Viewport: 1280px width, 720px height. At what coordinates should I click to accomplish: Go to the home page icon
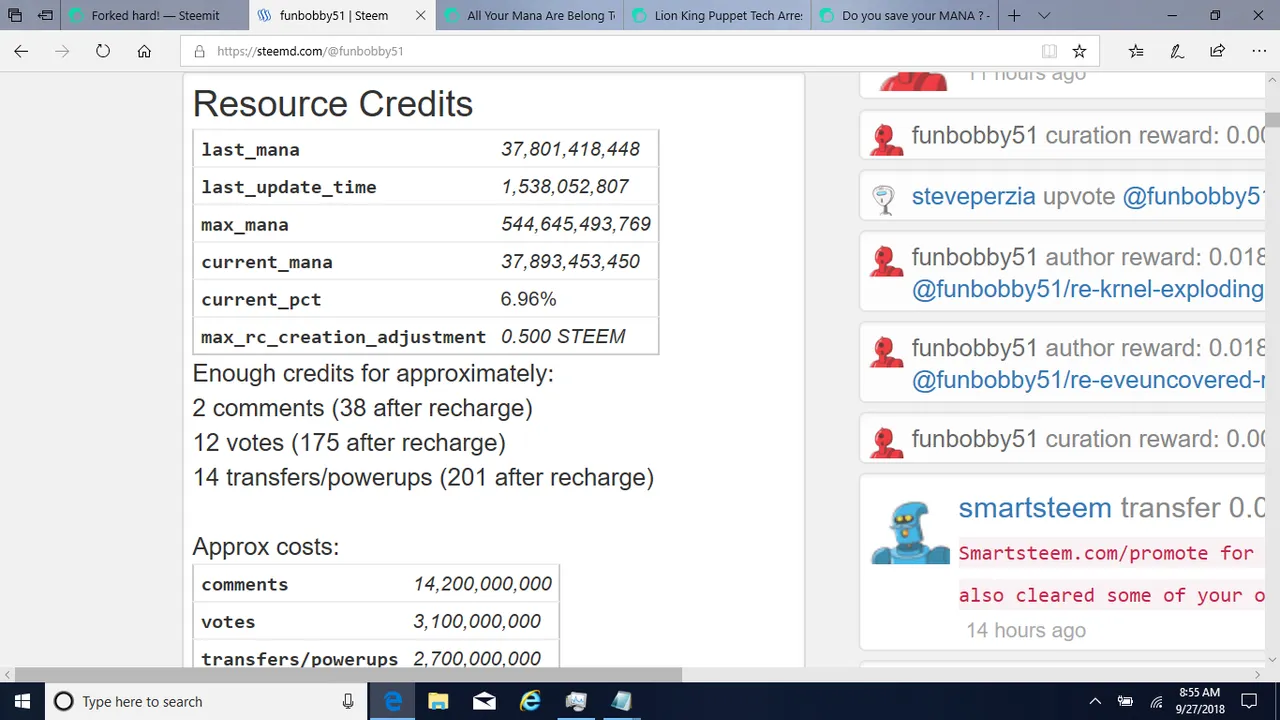click(144, 51)
